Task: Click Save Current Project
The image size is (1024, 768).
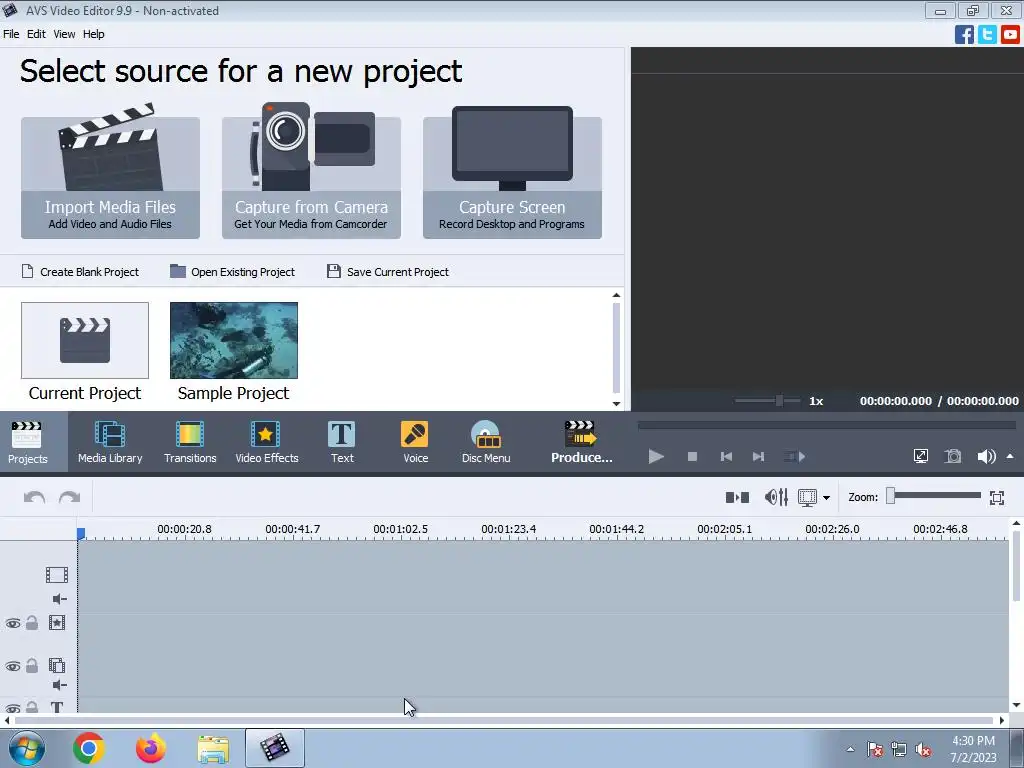Action: pyautogui.click(x=388, y=272)
